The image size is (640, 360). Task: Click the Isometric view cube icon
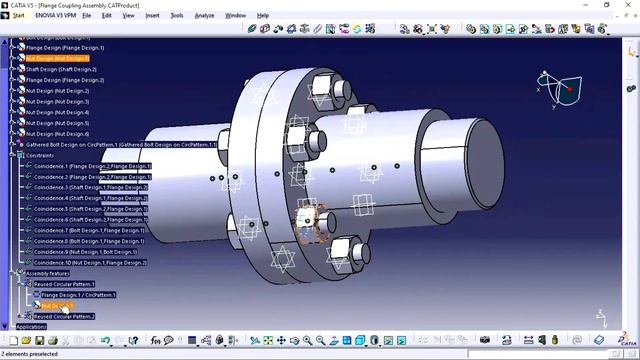pyautogui.click(x=360, y=340)
